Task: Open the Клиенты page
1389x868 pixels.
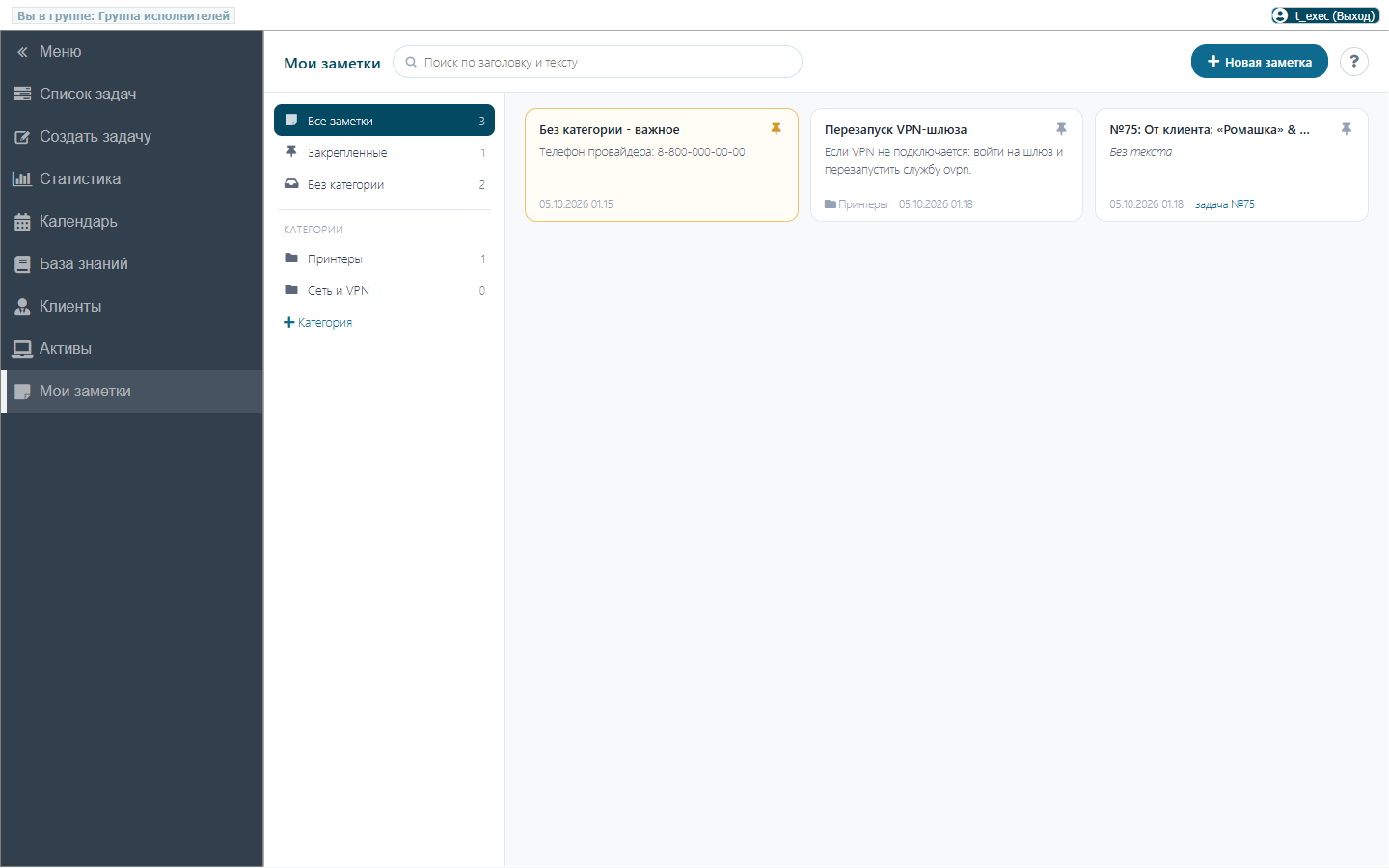Action: 132,307
